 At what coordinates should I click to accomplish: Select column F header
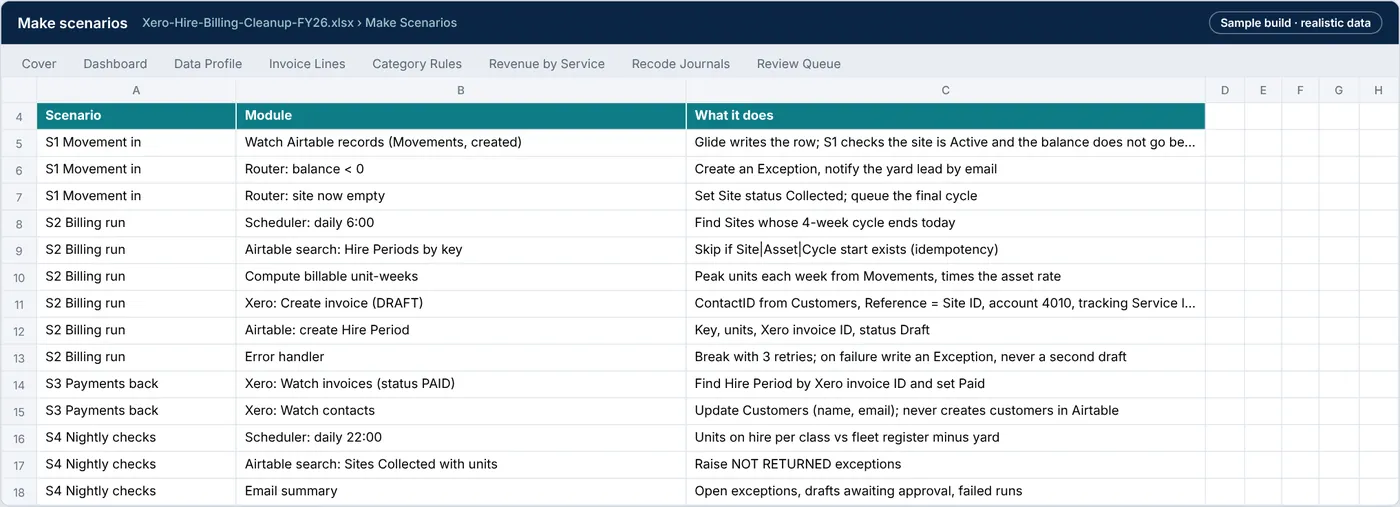1300,90
